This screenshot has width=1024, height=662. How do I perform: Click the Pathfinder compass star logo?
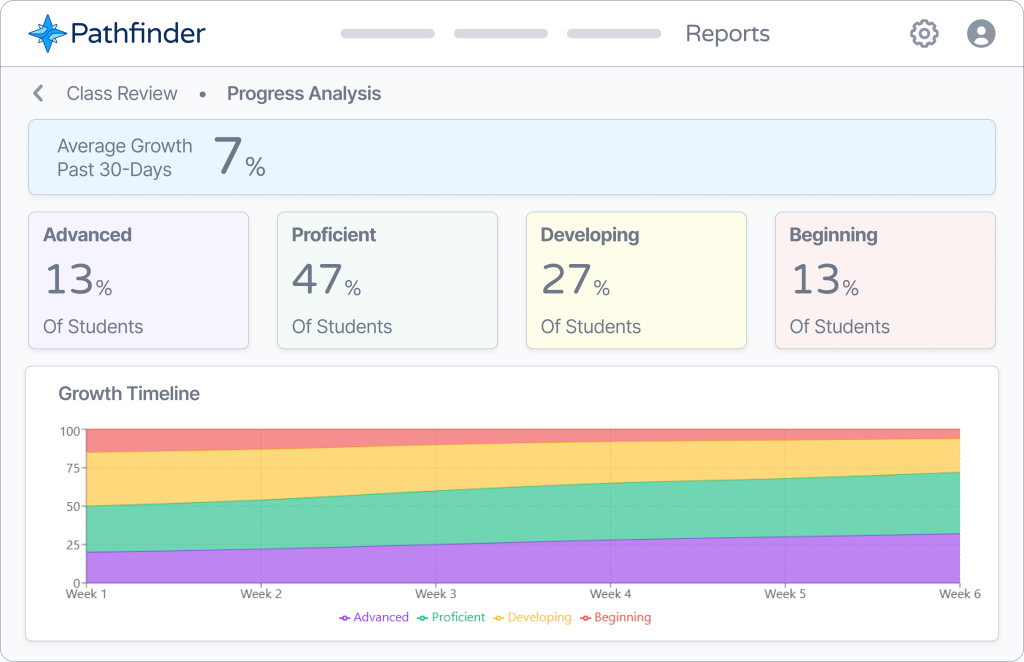coord(47,34)
